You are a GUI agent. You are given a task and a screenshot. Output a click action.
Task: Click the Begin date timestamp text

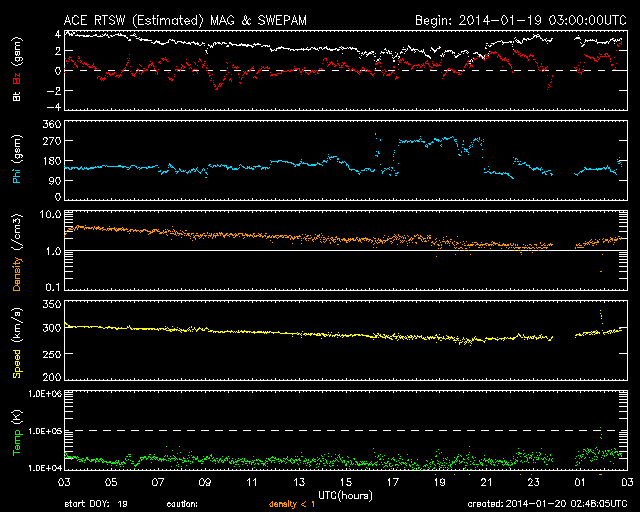pos(520,19)
